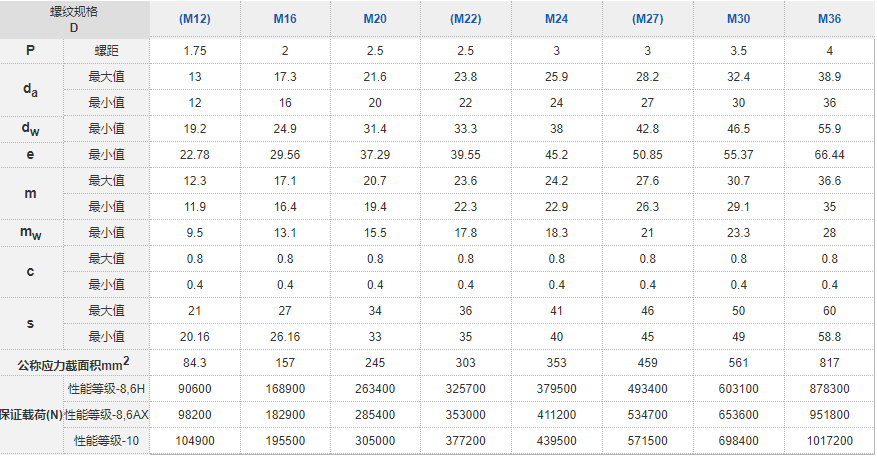Click the M20 thread size header
Viewport: 877px width, 456px height.
(375, 19)
